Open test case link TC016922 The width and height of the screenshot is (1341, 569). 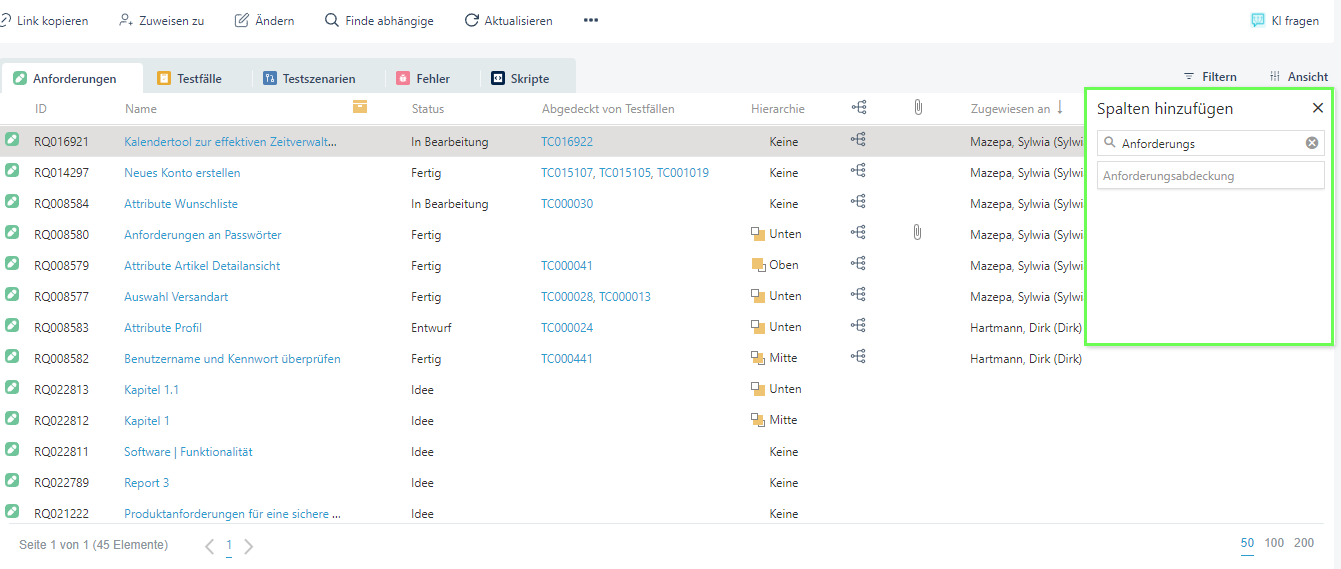(x=567, y=142)
